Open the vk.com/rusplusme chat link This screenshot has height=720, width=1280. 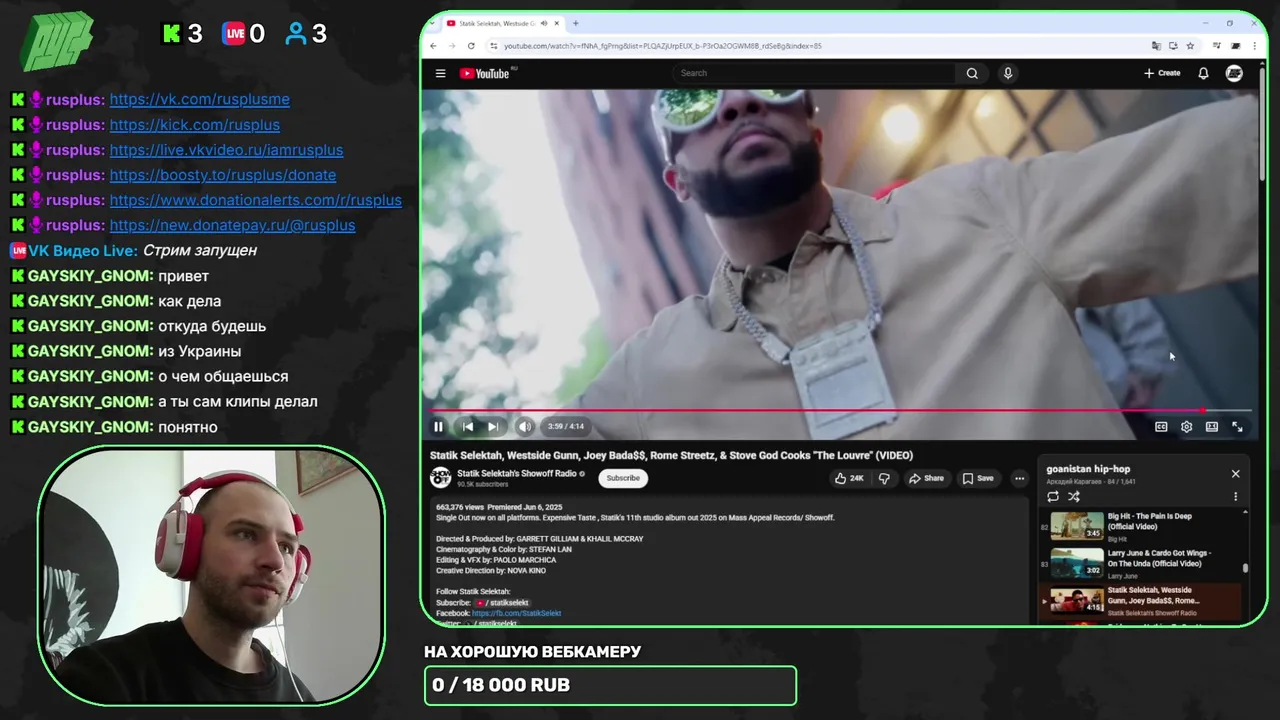(199, 99)
